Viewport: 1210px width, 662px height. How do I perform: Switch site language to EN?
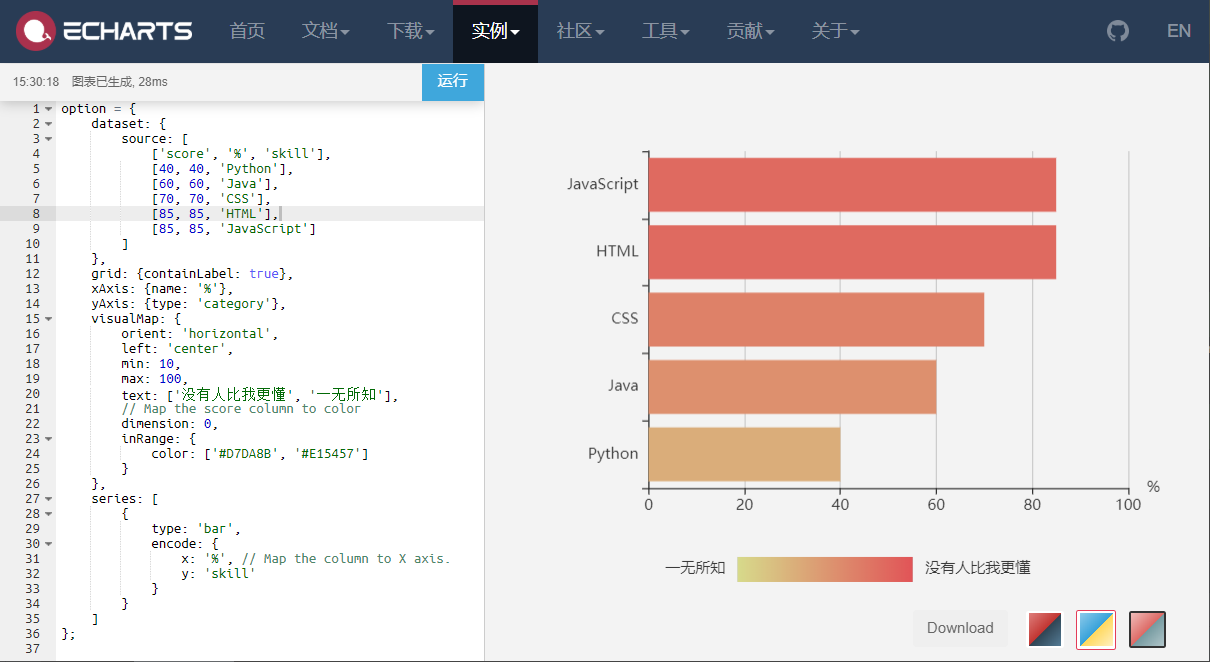pos(1179,30)
